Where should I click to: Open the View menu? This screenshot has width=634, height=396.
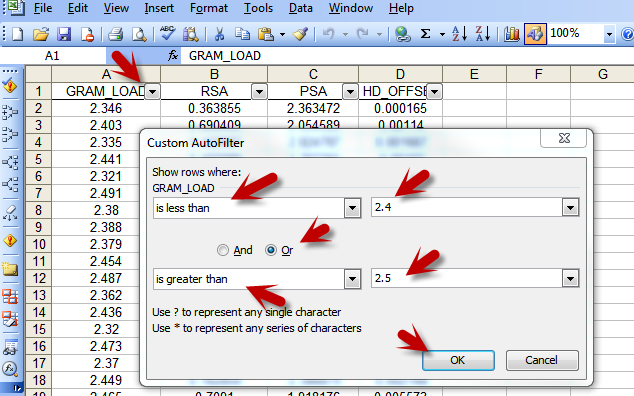[116, 8]
